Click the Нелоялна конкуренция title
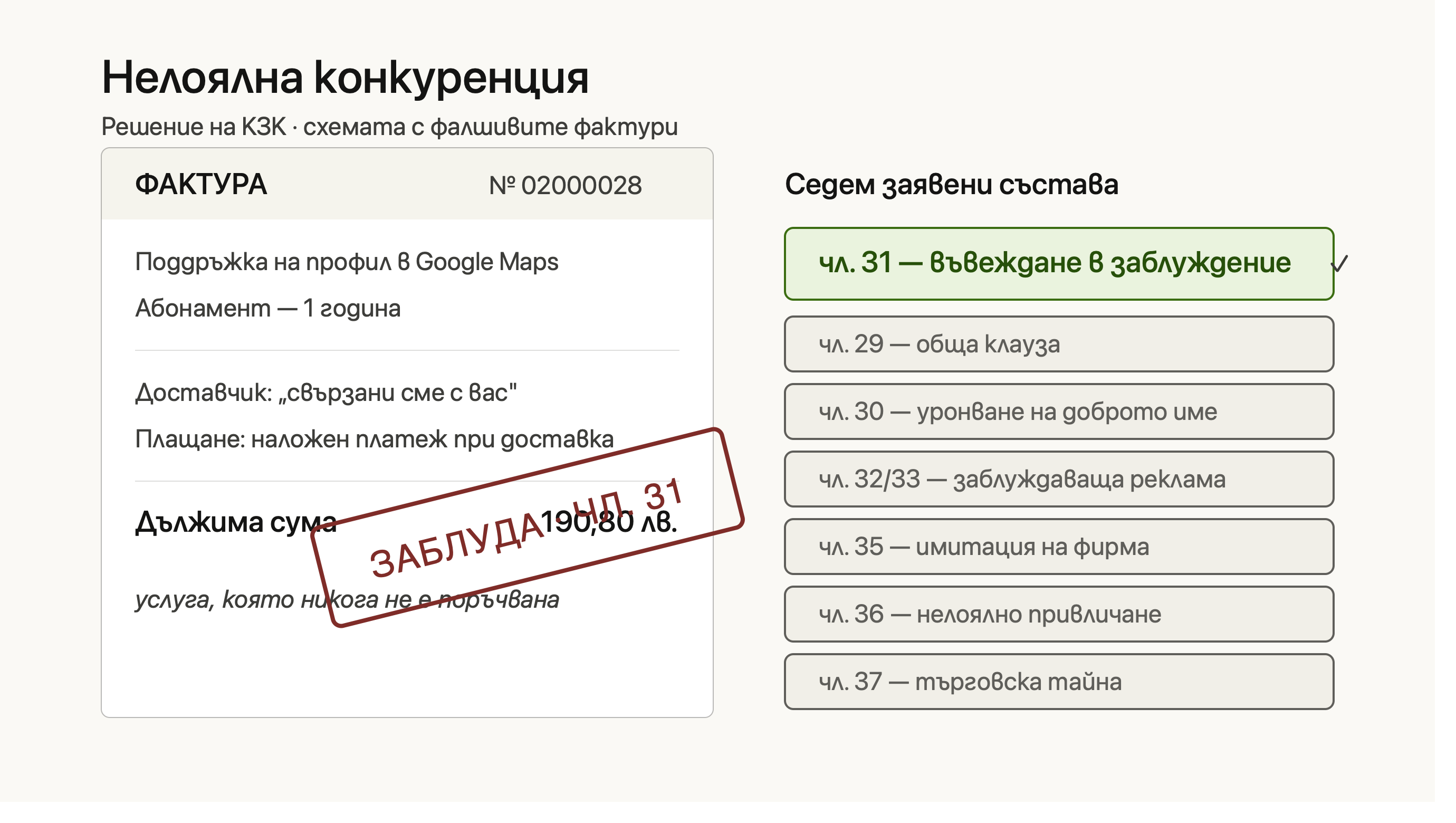This screenshot has height=823, width=1456. point(345,78)
